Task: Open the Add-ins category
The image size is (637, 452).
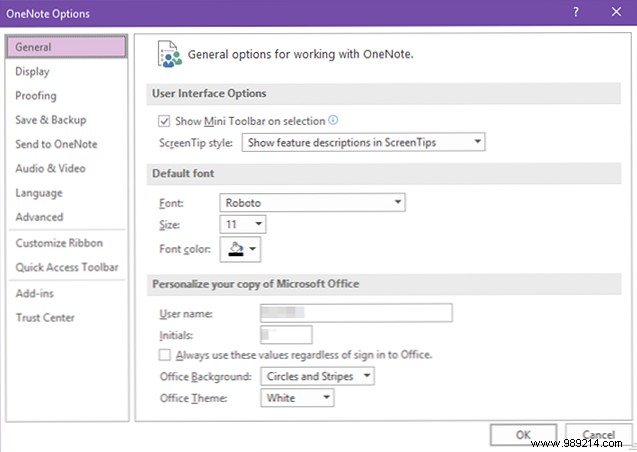Action: 66,293
